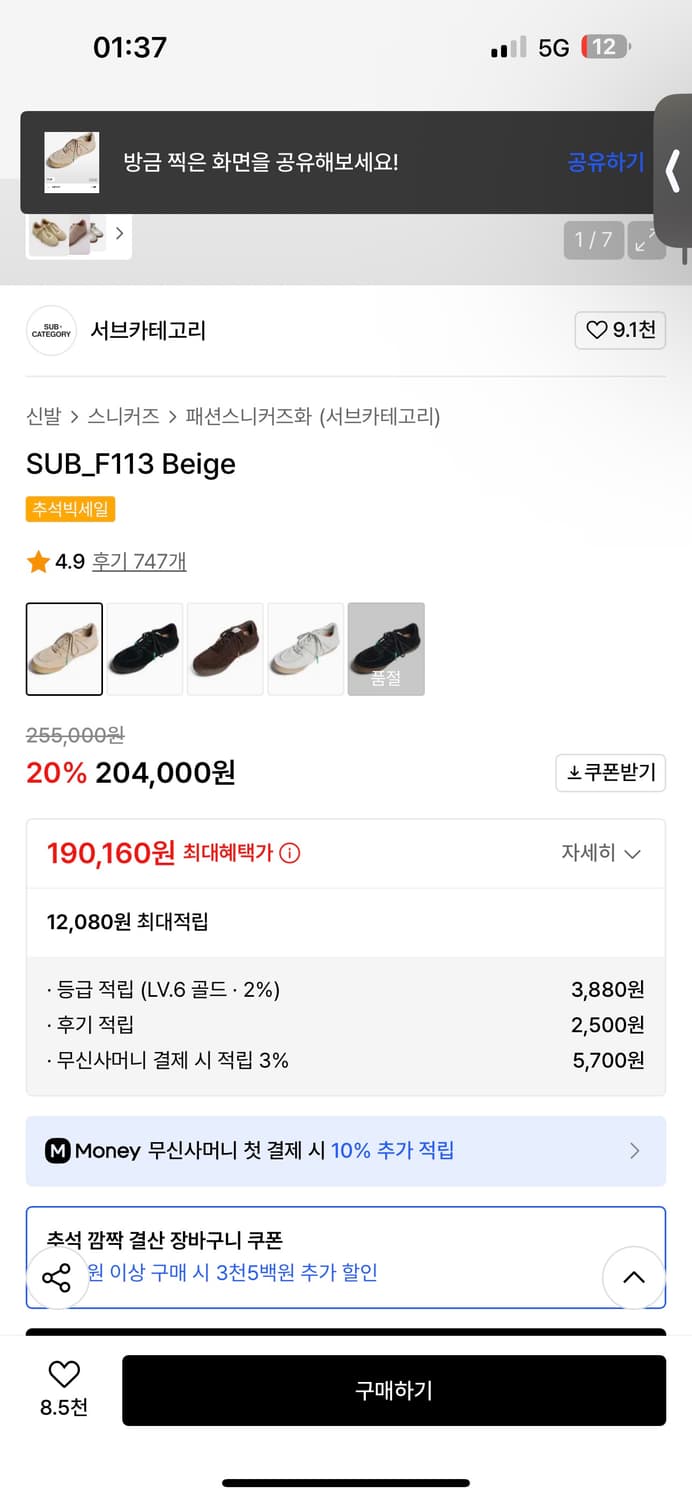Tap 공유하기 in the screenshot banner
This screenshot has width=692, height=1500.
[605, 162]
